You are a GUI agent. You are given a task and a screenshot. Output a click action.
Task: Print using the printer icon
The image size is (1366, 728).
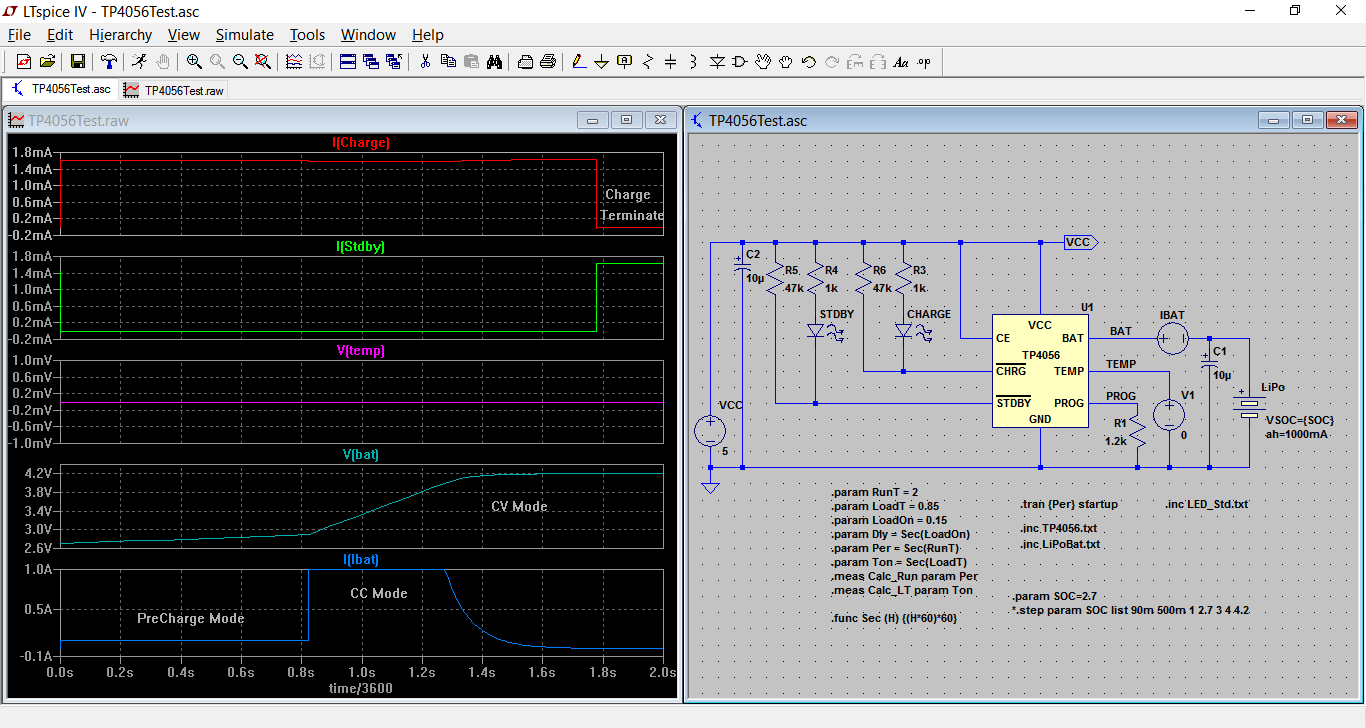pyautogui.click(x=548, y=62)
